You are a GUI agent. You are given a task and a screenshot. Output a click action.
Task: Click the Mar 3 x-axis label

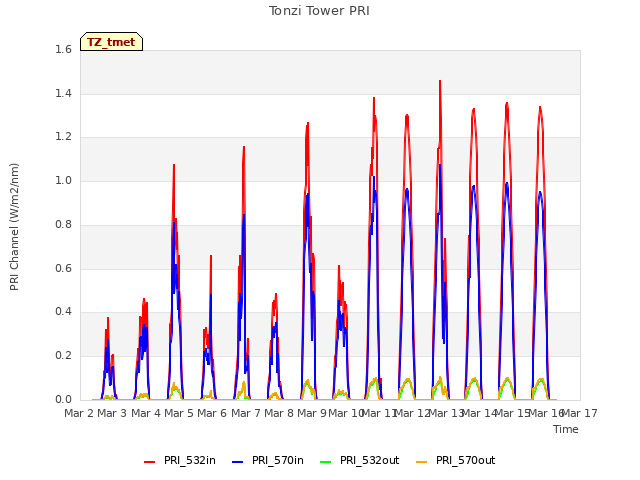[112, 413]
